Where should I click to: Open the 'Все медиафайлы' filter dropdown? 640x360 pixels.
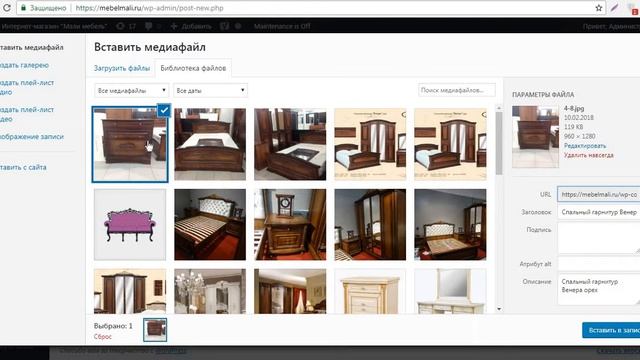click(x=131, y=90)
